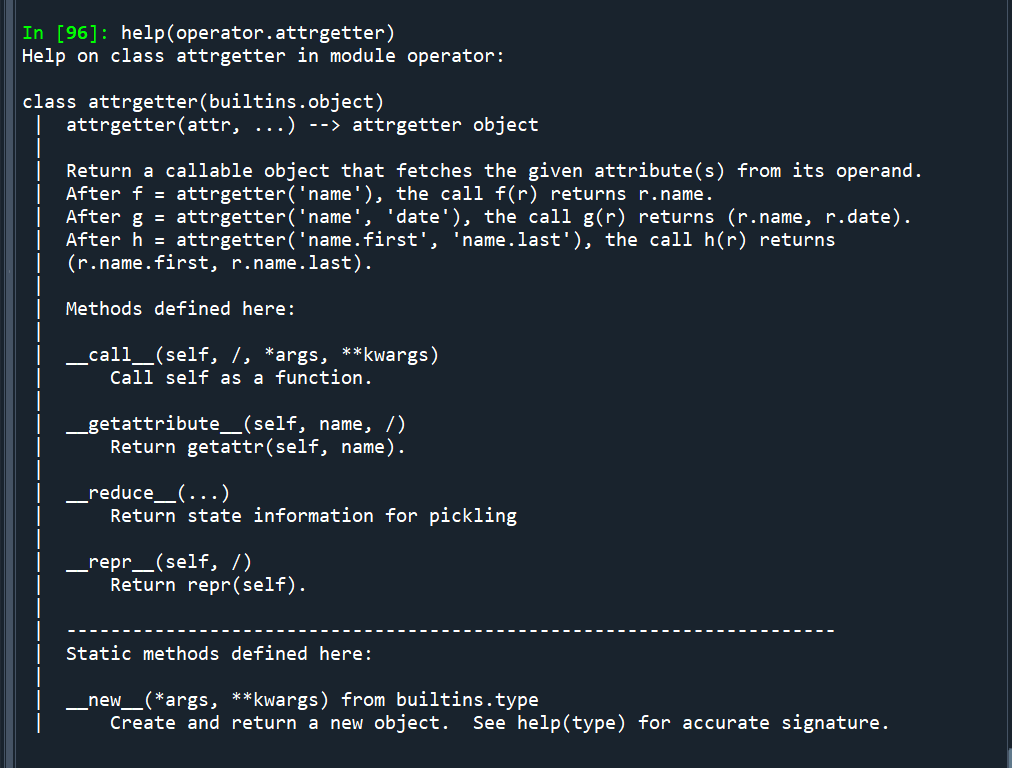Screen dimensions: 1012x768
Task: Click the __new__ method signature line
Action: click(302, 700)
